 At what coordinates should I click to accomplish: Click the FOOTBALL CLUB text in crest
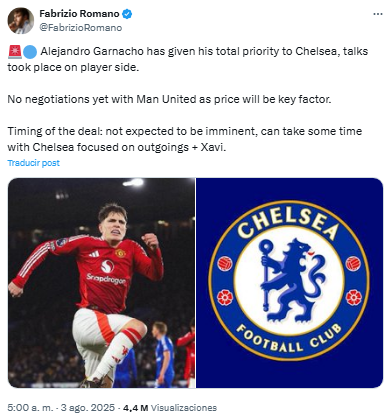click(289, 338)
